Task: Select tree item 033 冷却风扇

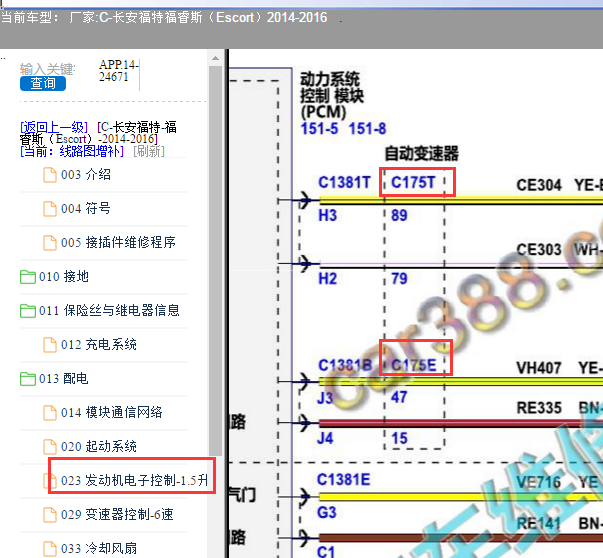Action: pyautogui.click(x=98, y=548)
